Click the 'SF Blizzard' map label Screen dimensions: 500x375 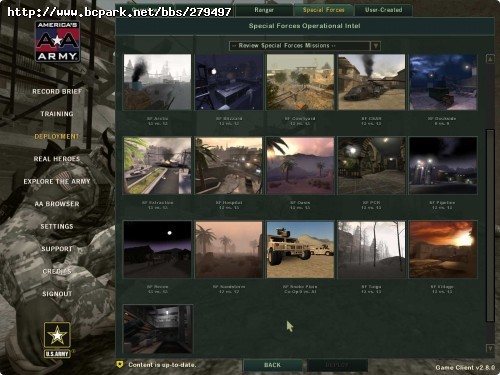point(229,119)
